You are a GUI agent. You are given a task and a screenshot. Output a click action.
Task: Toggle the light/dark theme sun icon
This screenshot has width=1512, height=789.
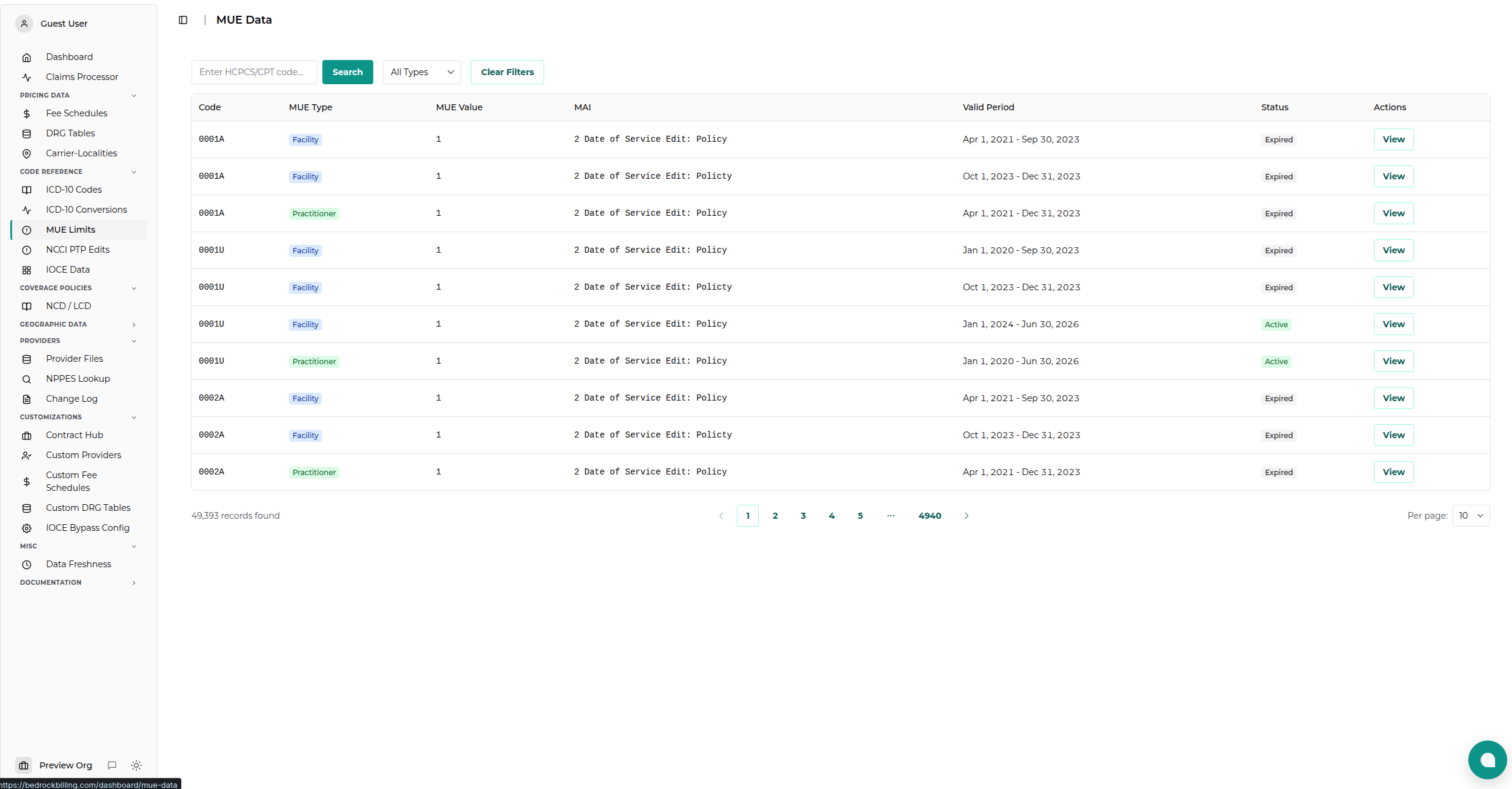pyautogui.click(x=136, y=765)
